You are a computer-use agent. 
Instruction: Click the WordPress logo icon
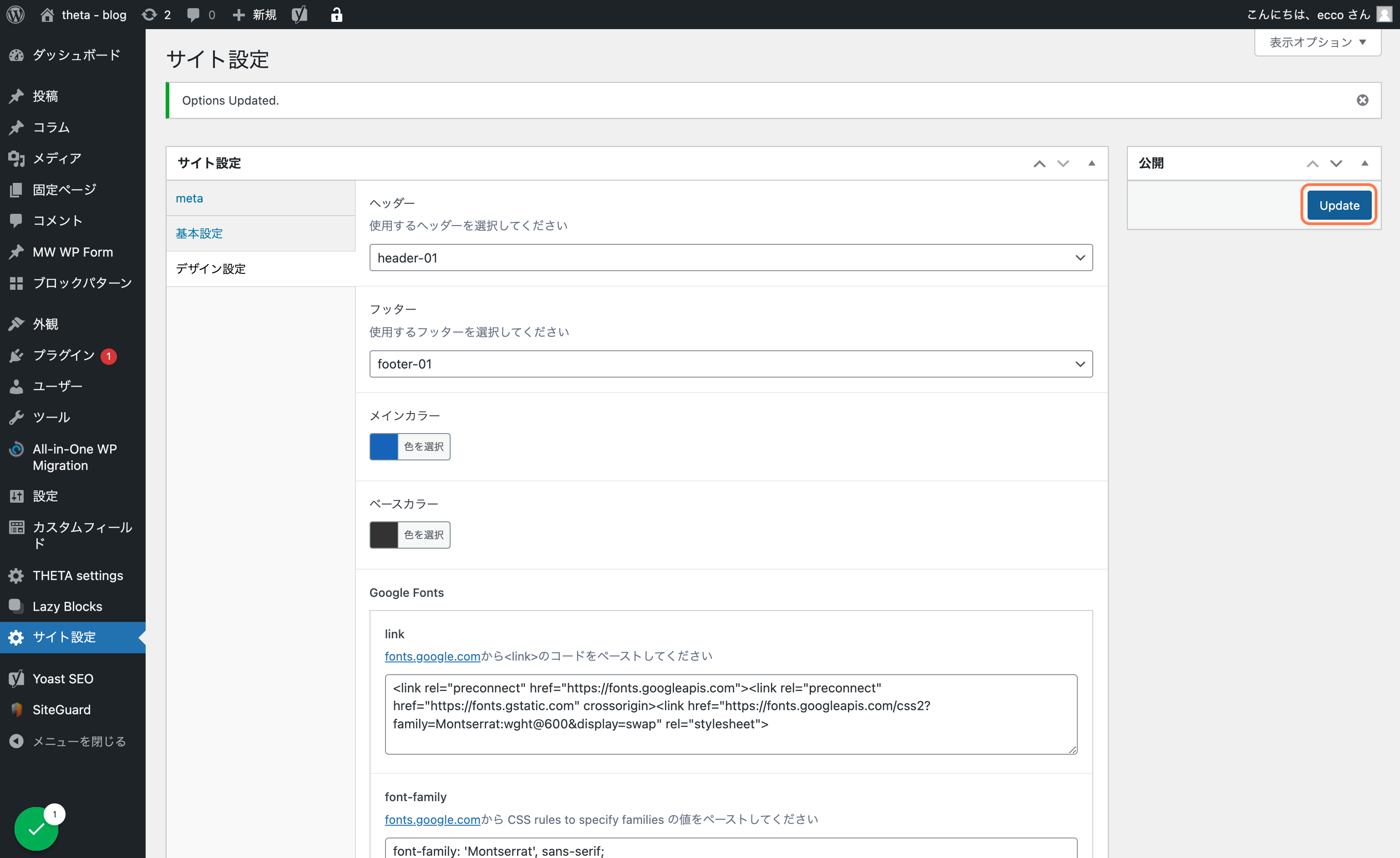click(15, 14)
